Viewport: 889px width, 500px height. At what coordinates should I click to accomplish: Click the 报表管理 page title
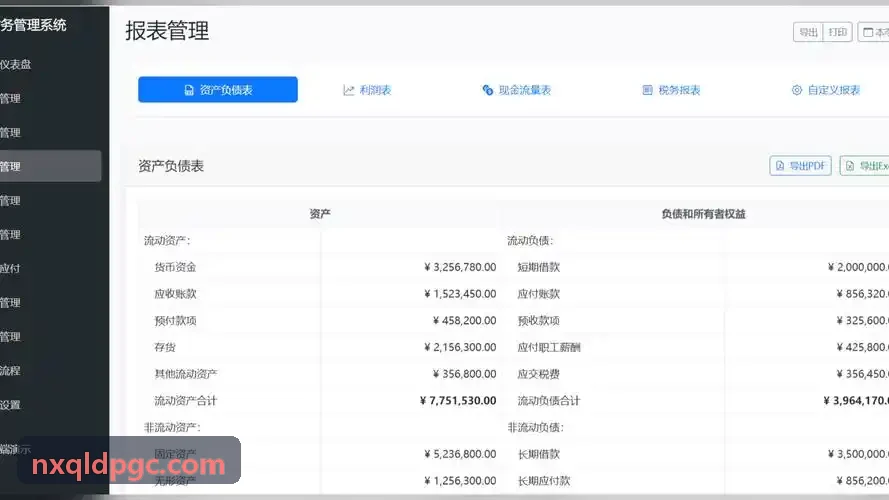click(x=167, y=31)
